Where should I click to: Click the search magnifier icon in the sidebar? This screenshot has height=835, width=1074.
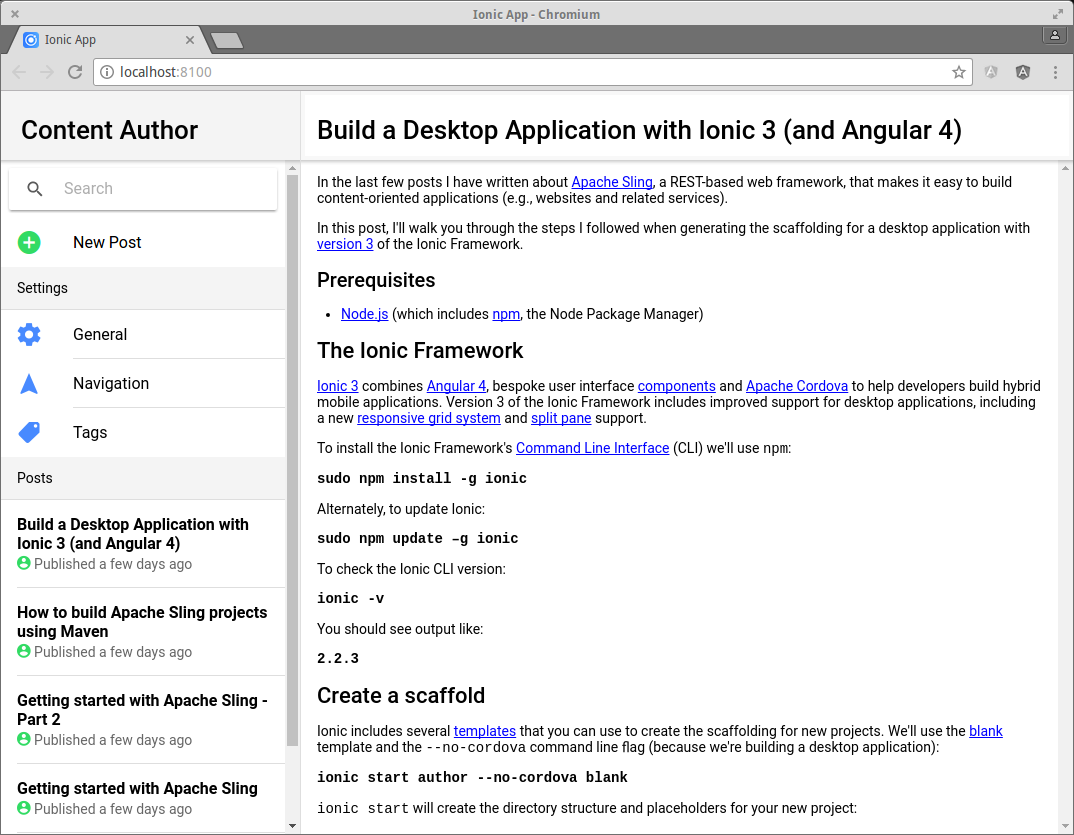(35, 188)
